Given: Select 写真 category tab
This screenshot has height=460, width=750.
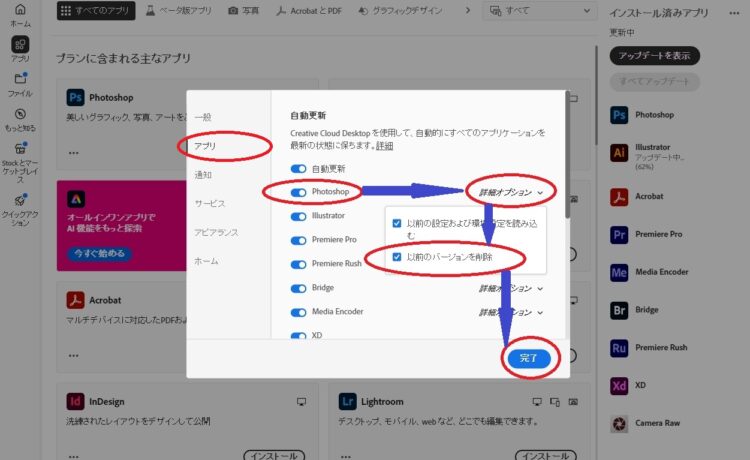Looking at the screenshot, I should [x=243, y=11].
